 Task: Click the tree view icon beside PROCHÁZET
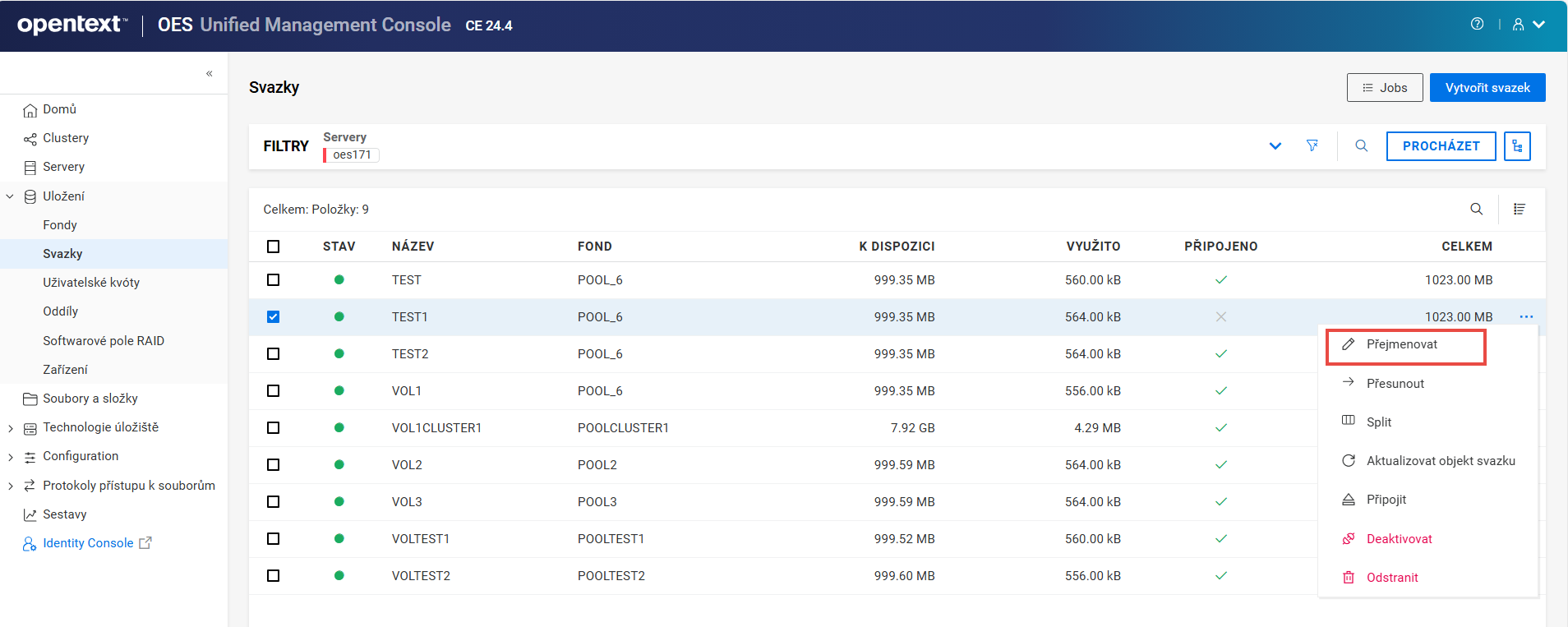click(1517, 146)
